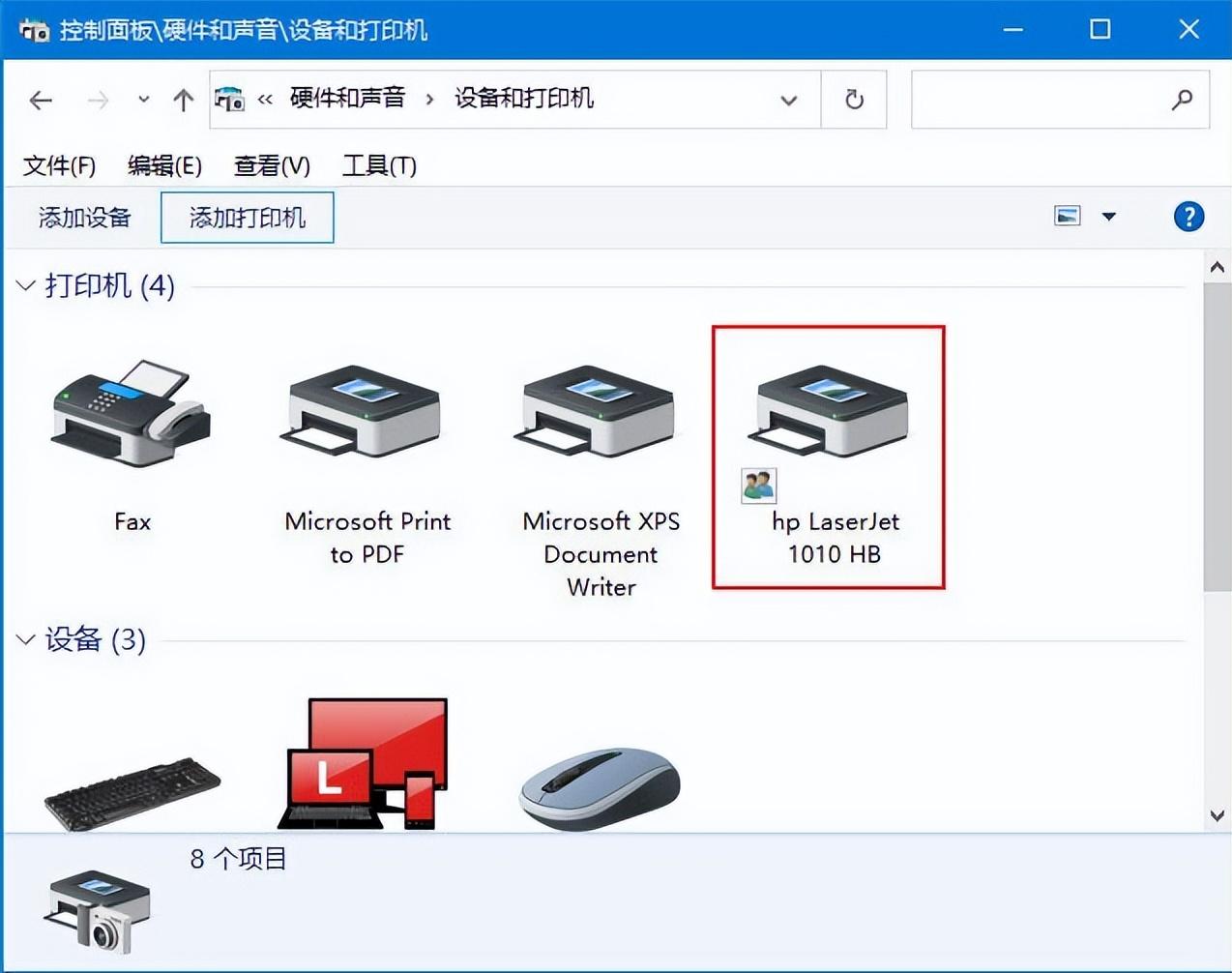Select the Microsoft Print to PDF printer
The width and height of the screenshot is (1232, 973).
[x=363, y=411]
